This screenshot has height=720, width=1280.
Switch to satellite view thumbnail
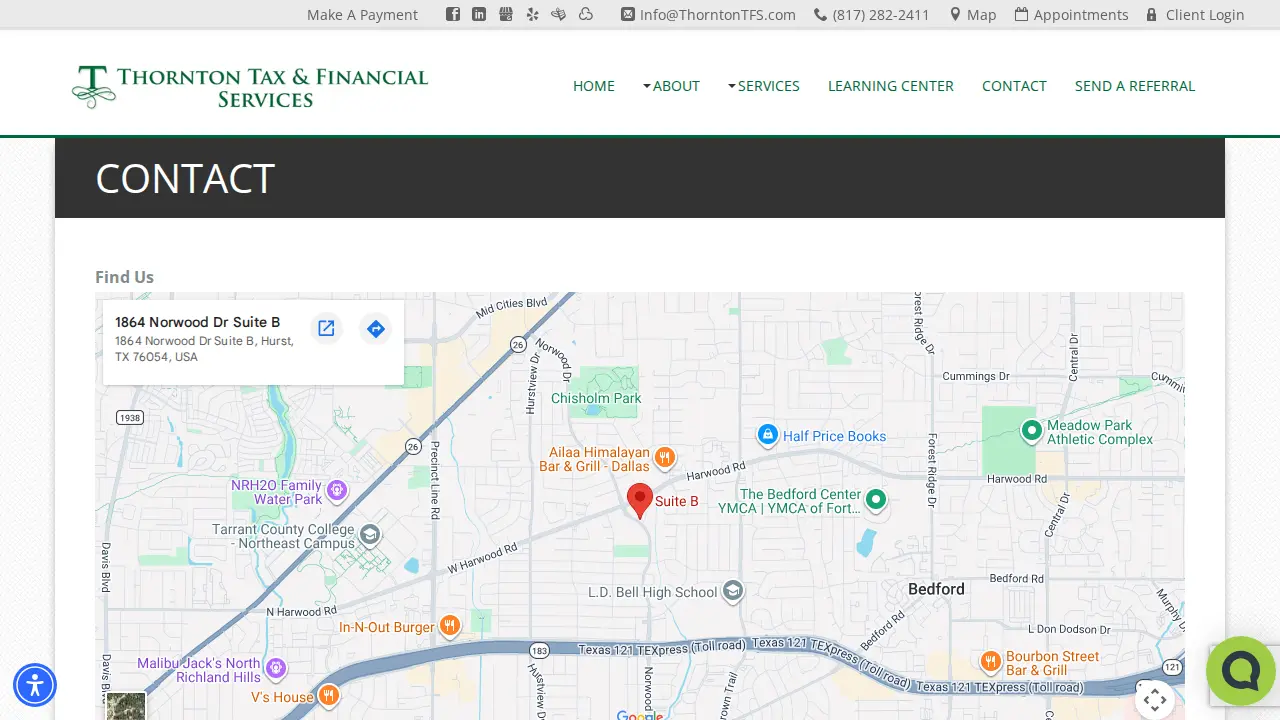(x=126, y=706)
